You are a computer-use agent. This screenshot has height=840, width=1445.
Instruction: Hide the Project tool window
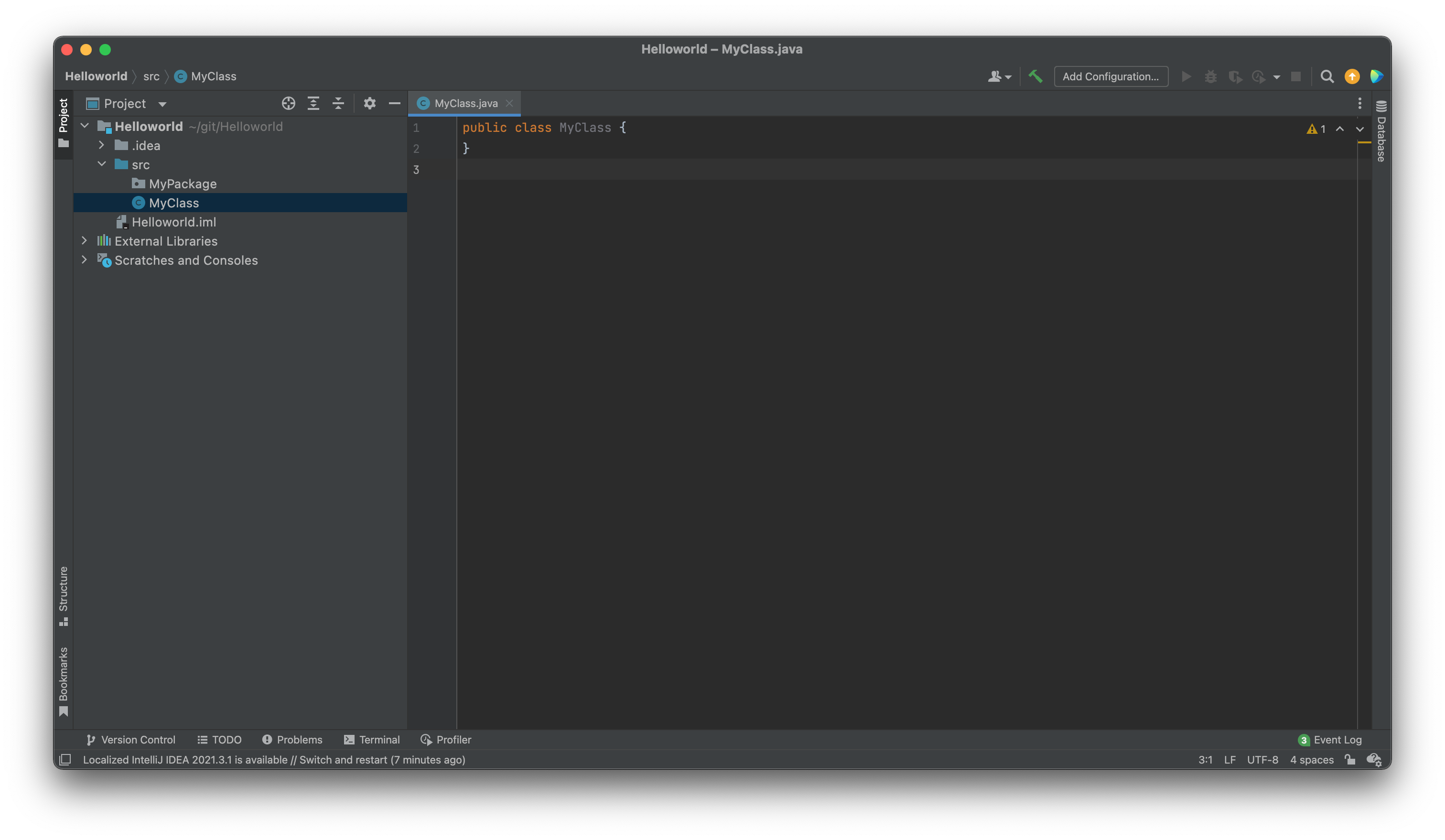pos(395,103)
